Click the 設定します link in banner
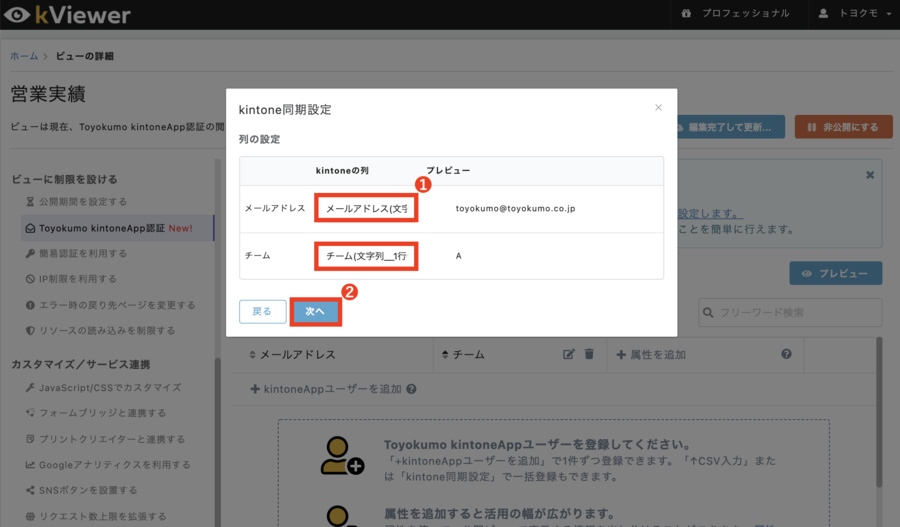Screen dimensions: 900x527 coord(710,214)
